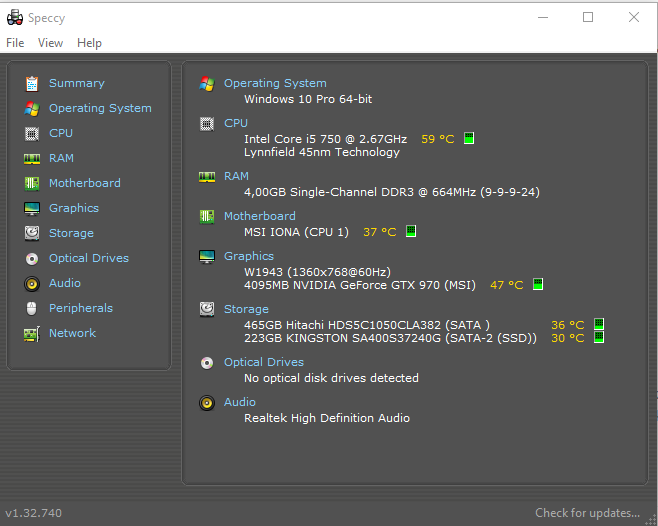Click the green temperature indicator beside 47 °C
Screen dimensions: 658x526
point(538,284)
